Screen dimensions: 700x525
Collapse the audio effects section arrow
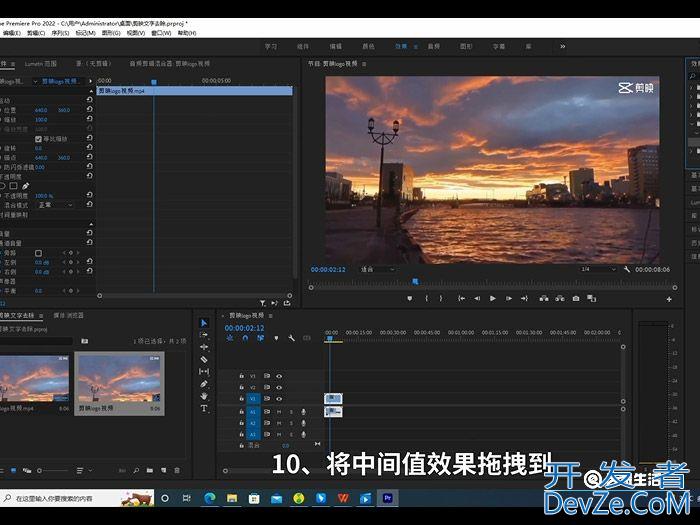pyautogui.click(x=91, y=224)
